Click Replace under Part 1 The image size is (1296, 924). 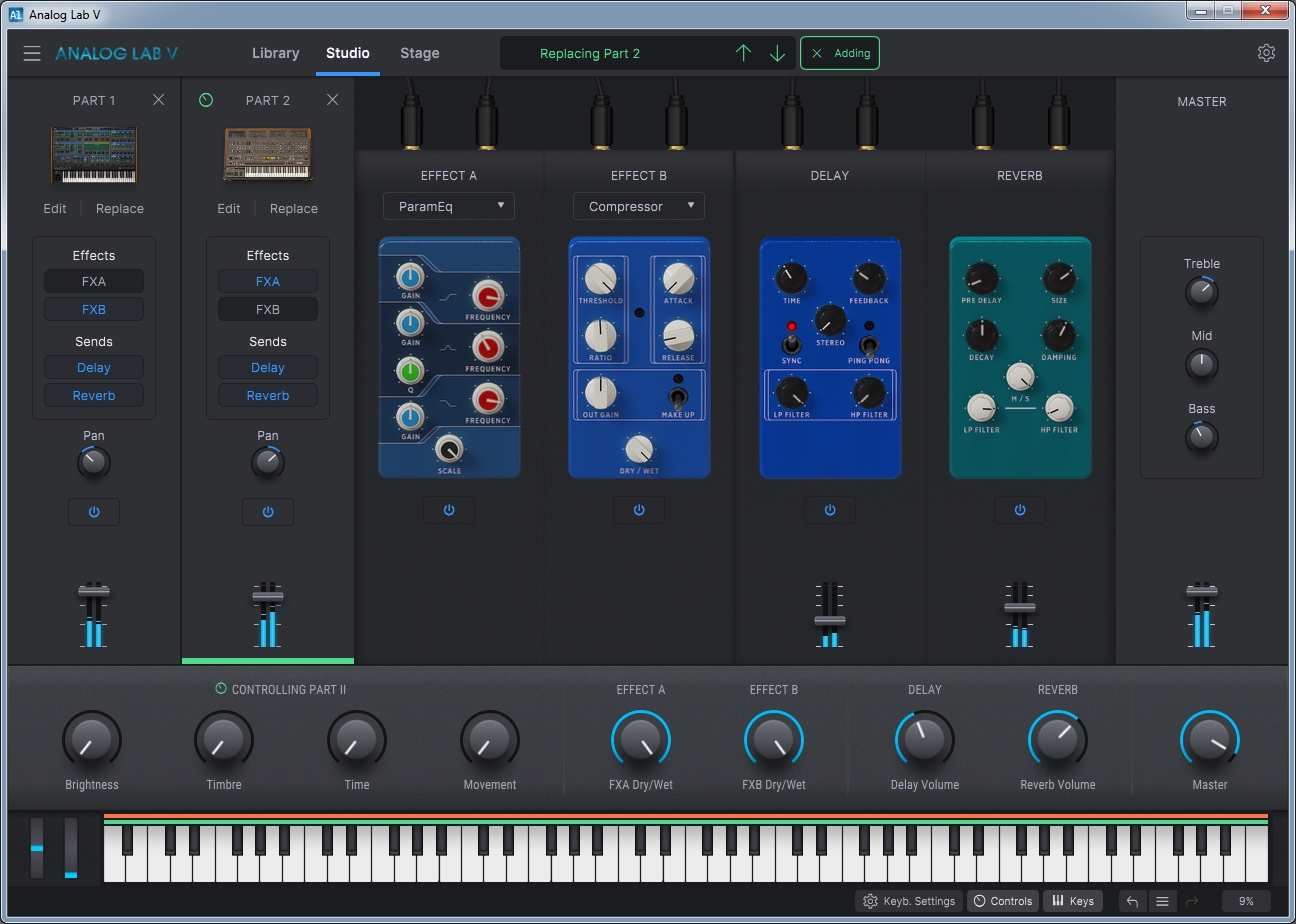[x=119, y=208]
